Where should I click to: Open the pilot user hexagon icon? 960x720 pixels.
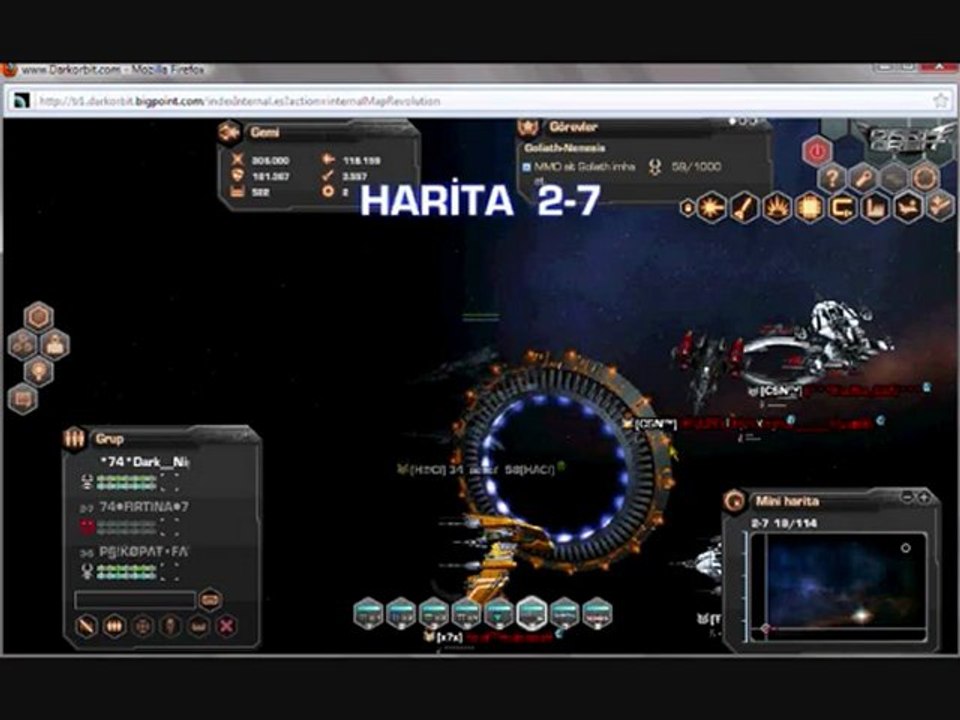[x=55, y=344]
